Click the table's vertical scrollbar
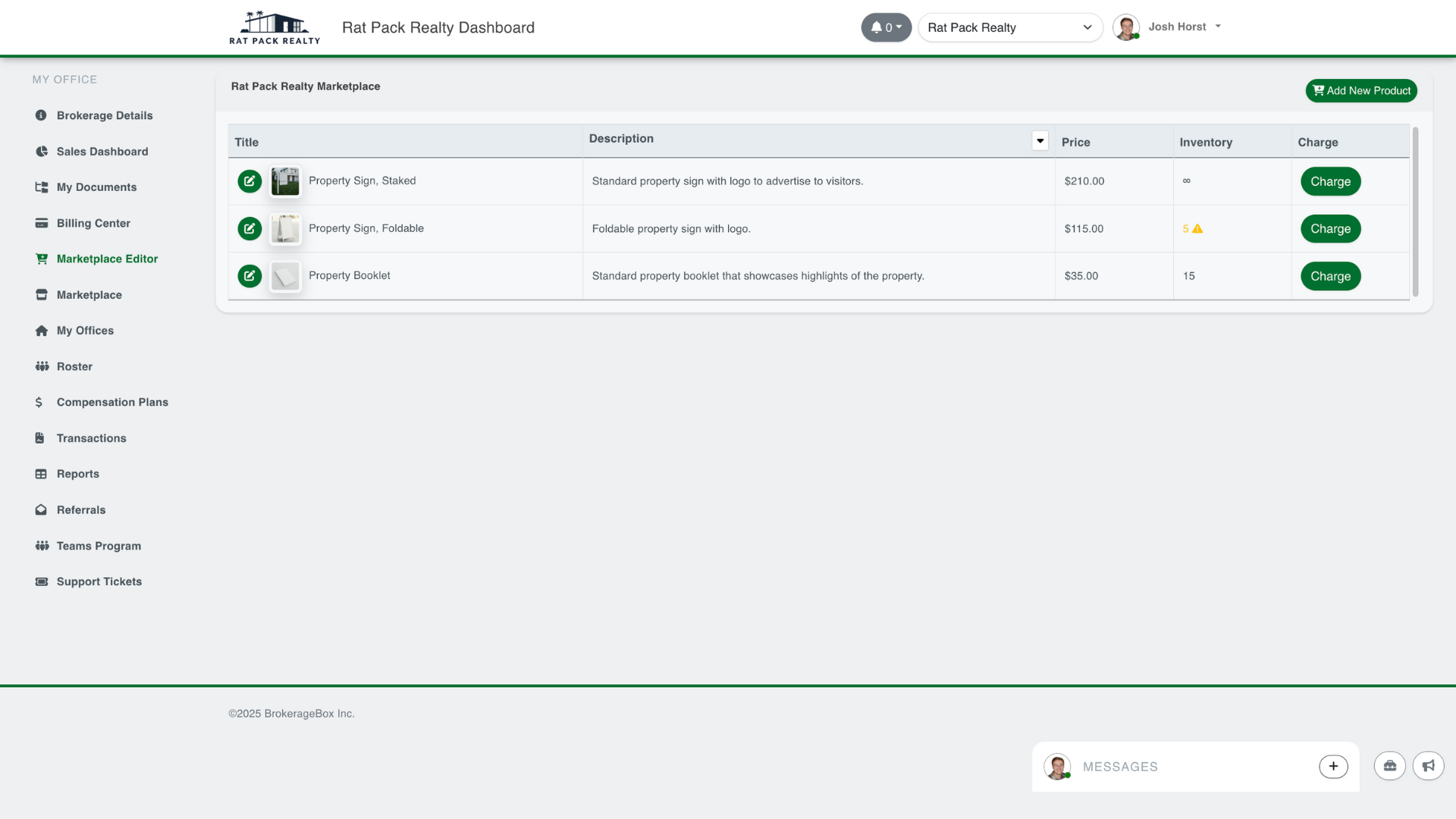Viewport: 1456px width, 819px height. pyautogui.click(x=1415, y=212)
